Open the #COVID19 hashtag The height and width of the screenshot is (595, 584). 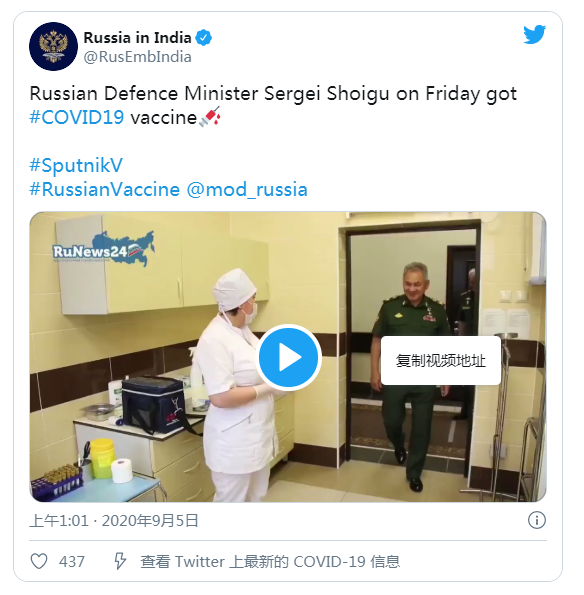(77, 117)
